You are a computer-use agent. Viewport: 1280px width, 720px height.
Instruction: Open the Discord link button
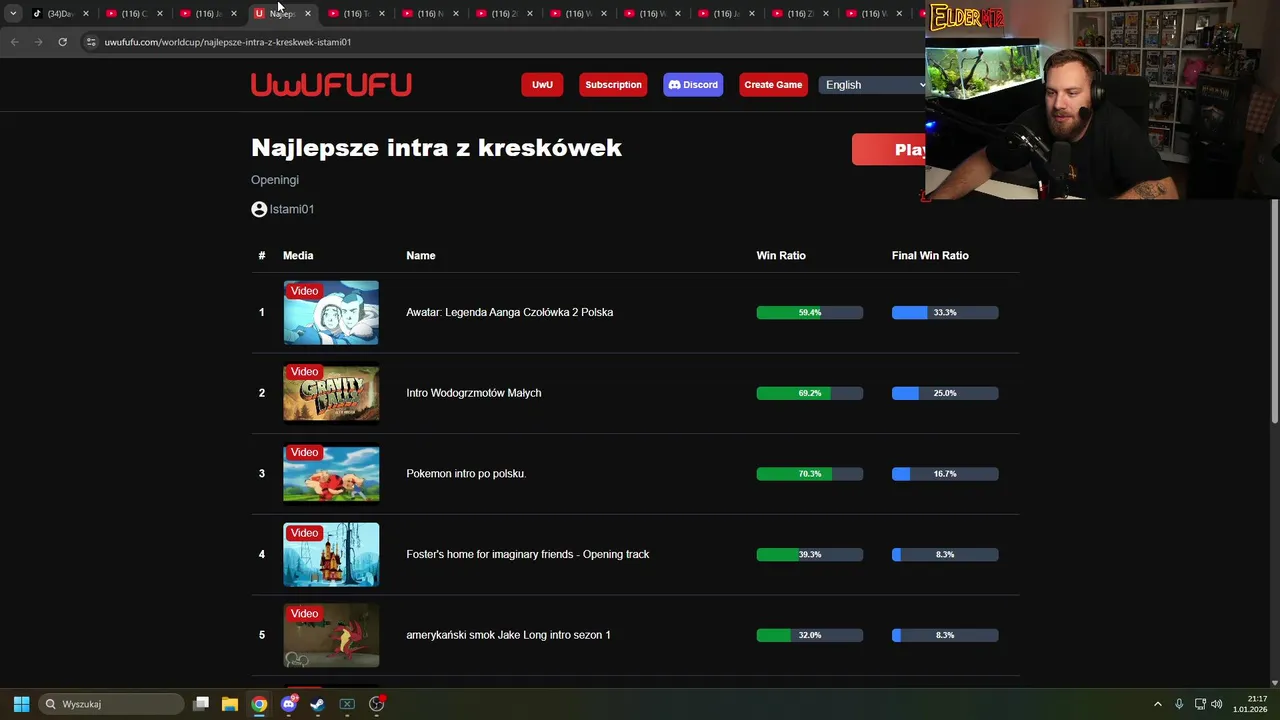pos(693,85)
